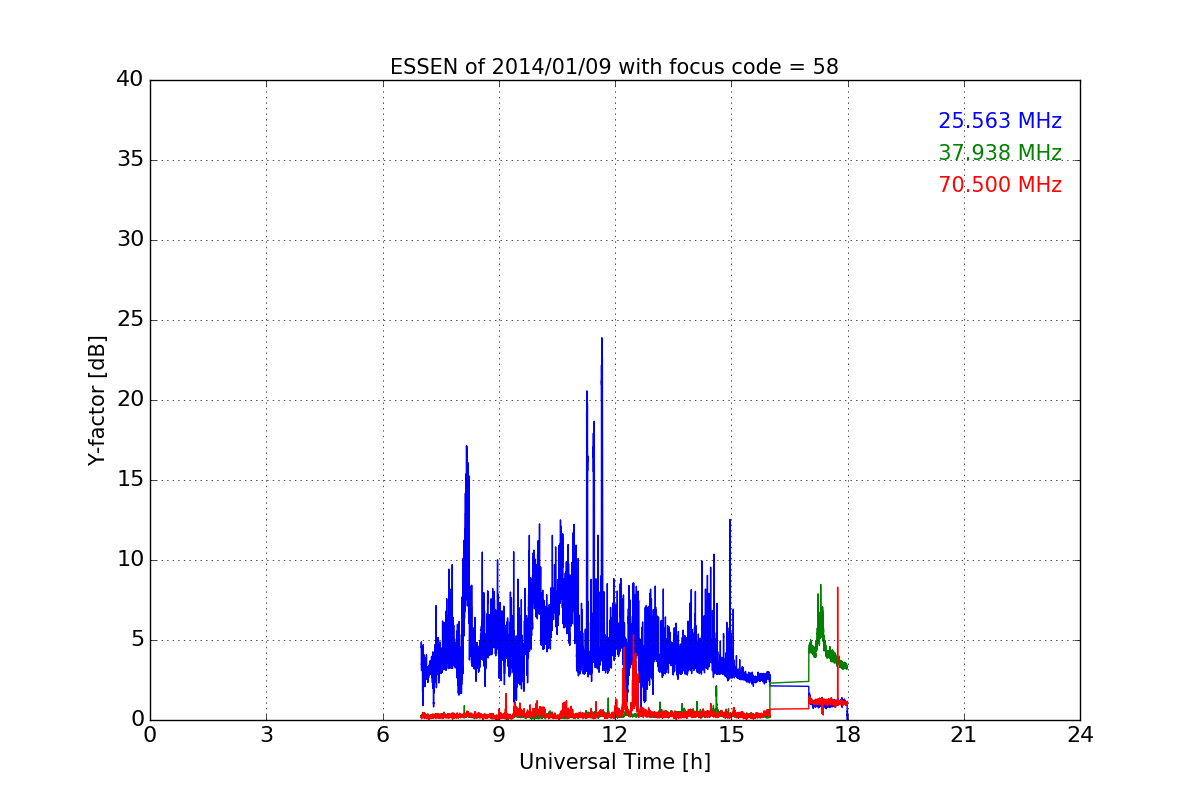
Task: Click the x-axis tick label 9
Action: click(x=498, y=735)
